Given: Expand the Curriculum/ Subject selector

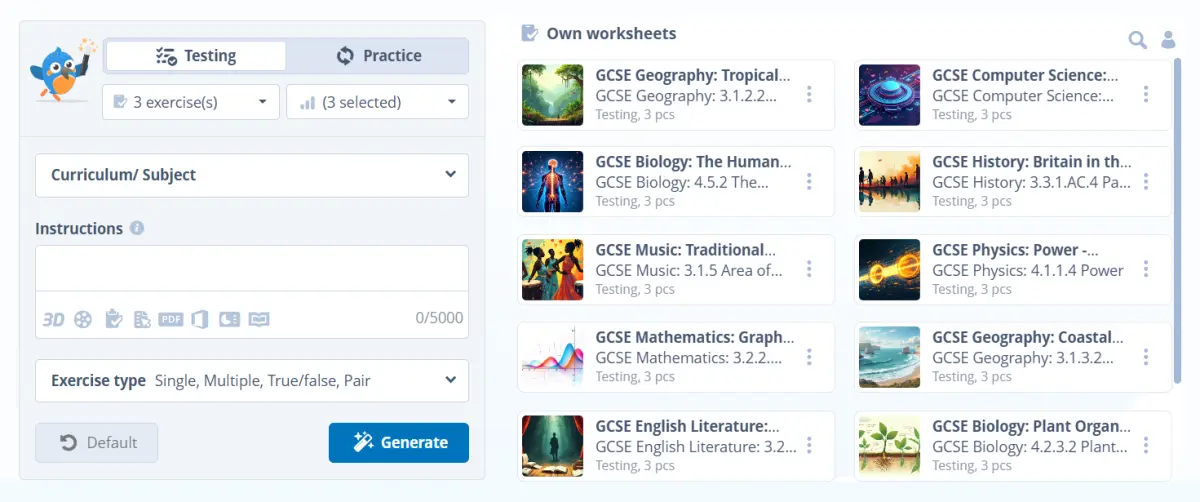Looking at the screenshot, I should pyautogui.click(x=252, y=175).
